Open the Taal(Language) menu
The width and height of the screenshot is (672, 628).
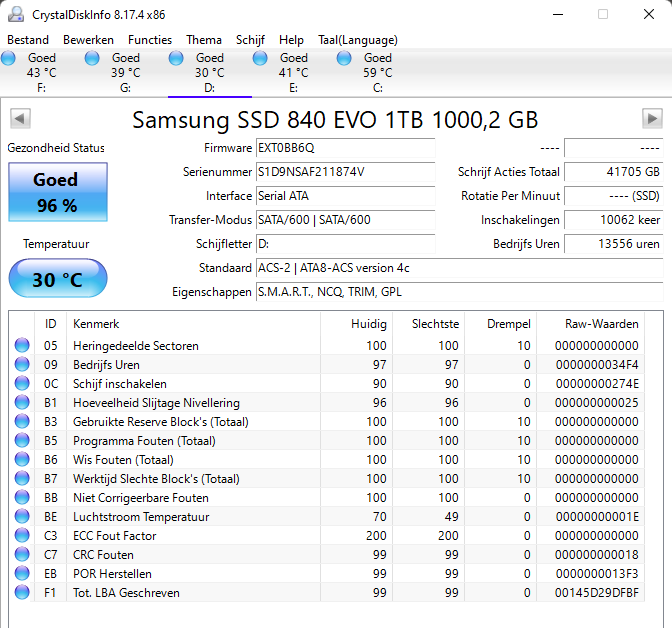click(358, 40)
